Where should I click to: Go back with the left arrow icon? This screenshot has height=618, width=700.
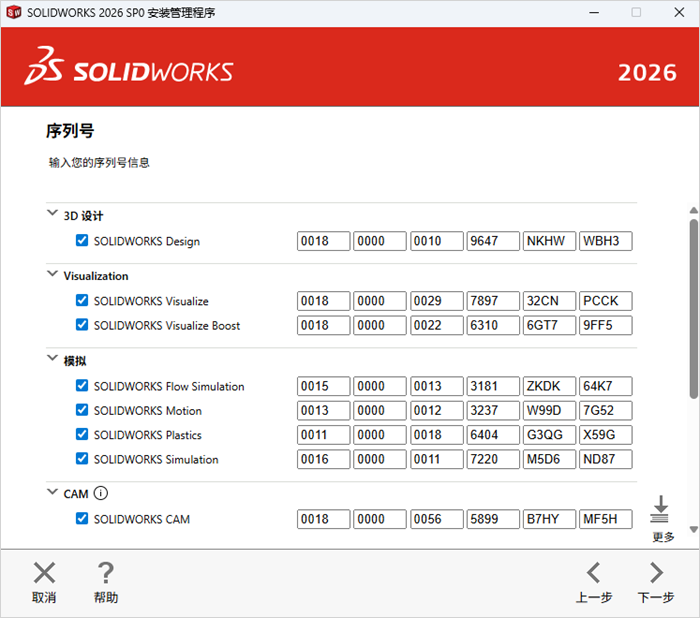click(x=593, y=572)
